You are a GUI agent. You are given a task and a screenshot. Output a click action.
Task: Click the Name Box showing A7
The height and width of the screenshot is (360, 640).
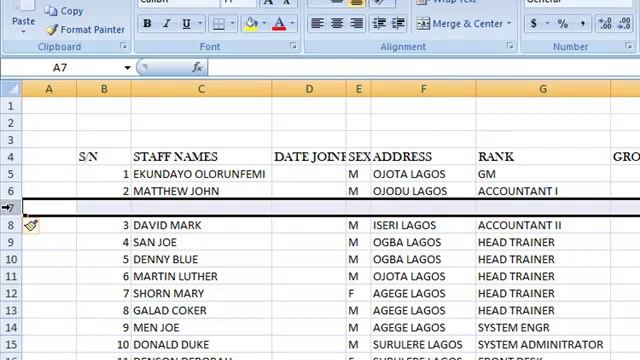tap(60, 67)
